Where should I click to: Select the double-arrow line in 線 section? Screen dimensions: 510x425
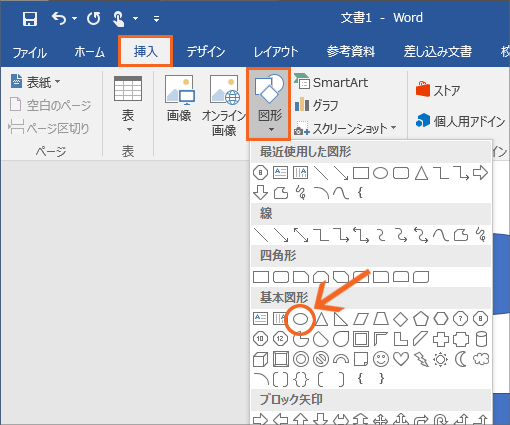[301, 235]
